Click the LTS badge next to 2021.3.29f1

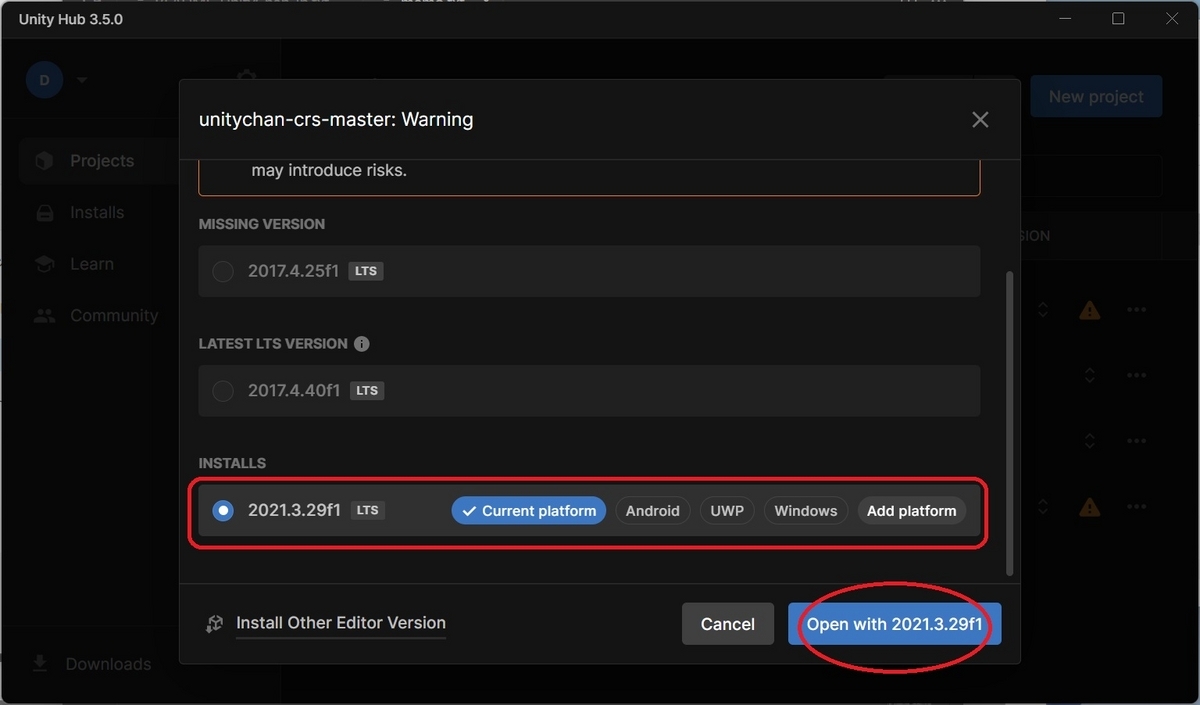[367, 510]
